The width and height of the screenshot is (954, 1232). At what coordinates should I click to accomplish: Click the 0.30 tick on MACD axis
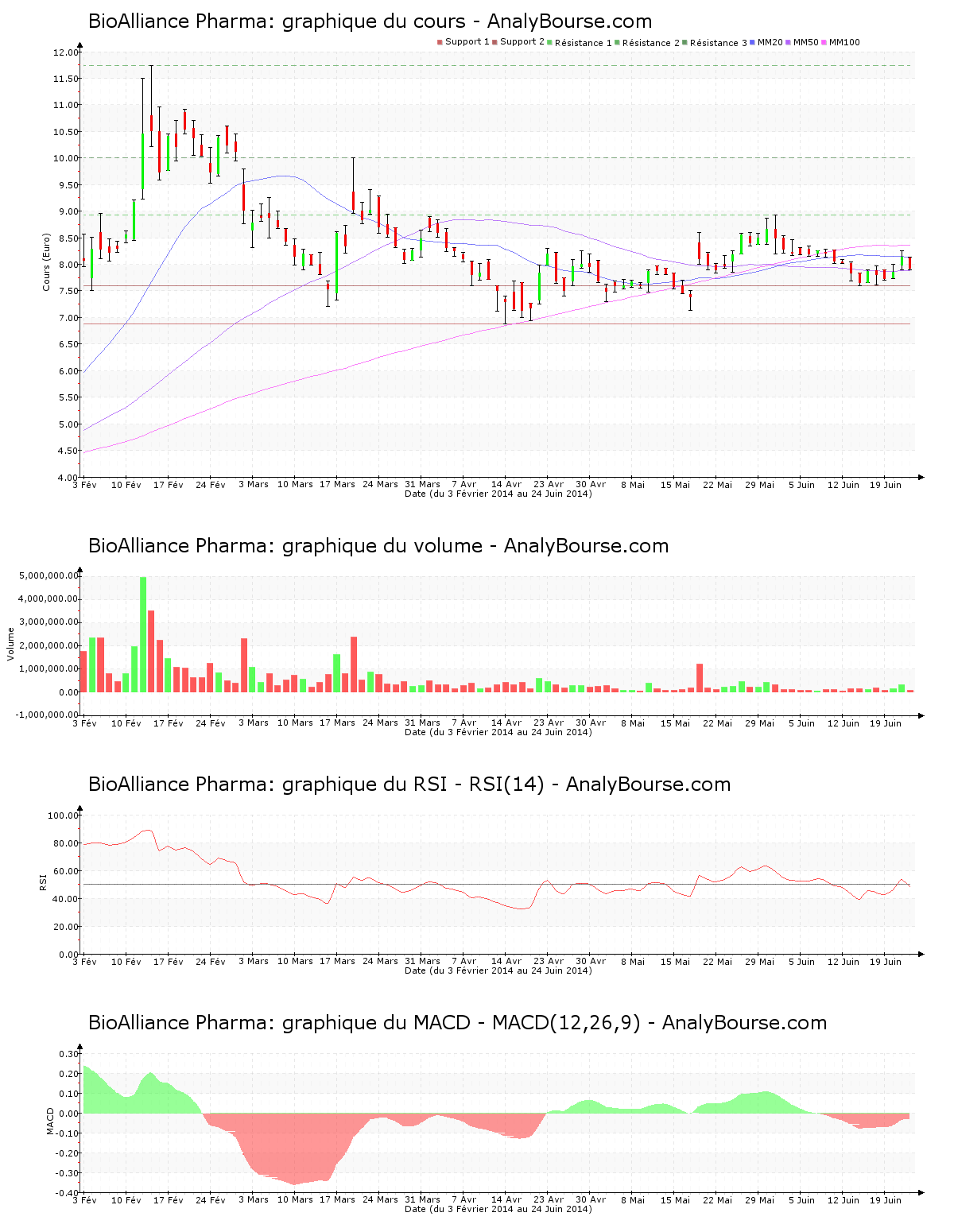pyautogui.click(x=70, y=1054)
